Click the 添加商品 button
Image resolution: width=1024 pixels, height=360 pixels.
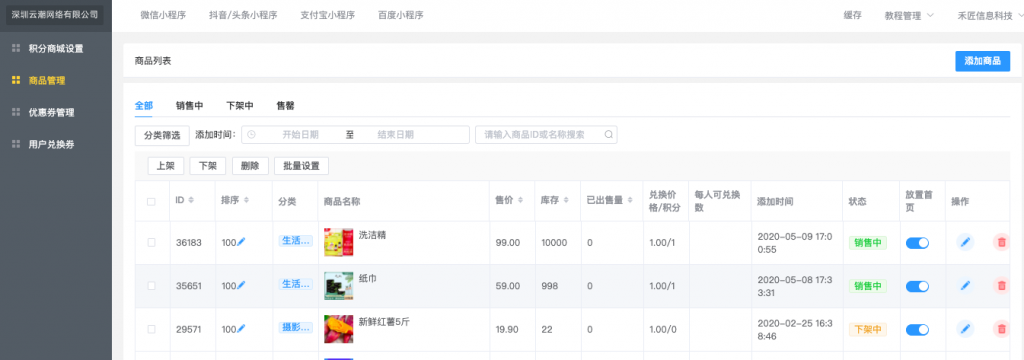coord(982,61)
